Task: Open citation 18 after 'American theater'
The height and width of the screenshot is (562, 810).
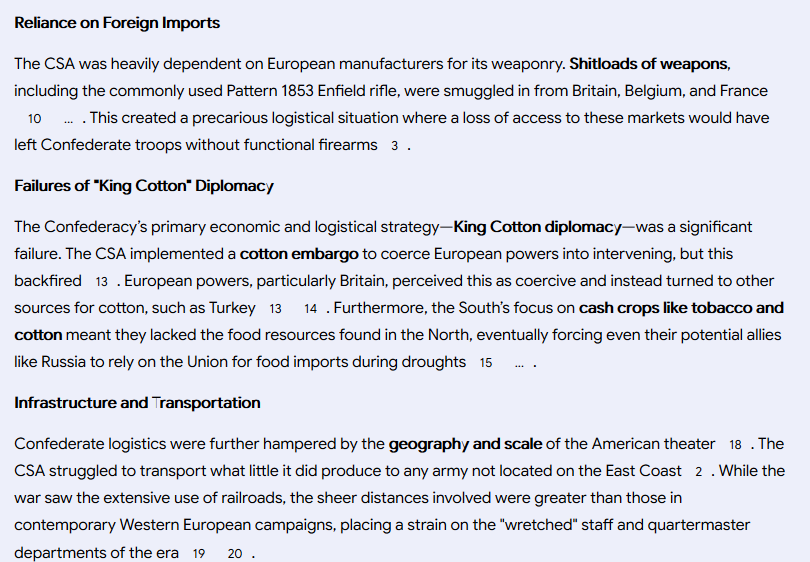Action: tap(735, 445)
